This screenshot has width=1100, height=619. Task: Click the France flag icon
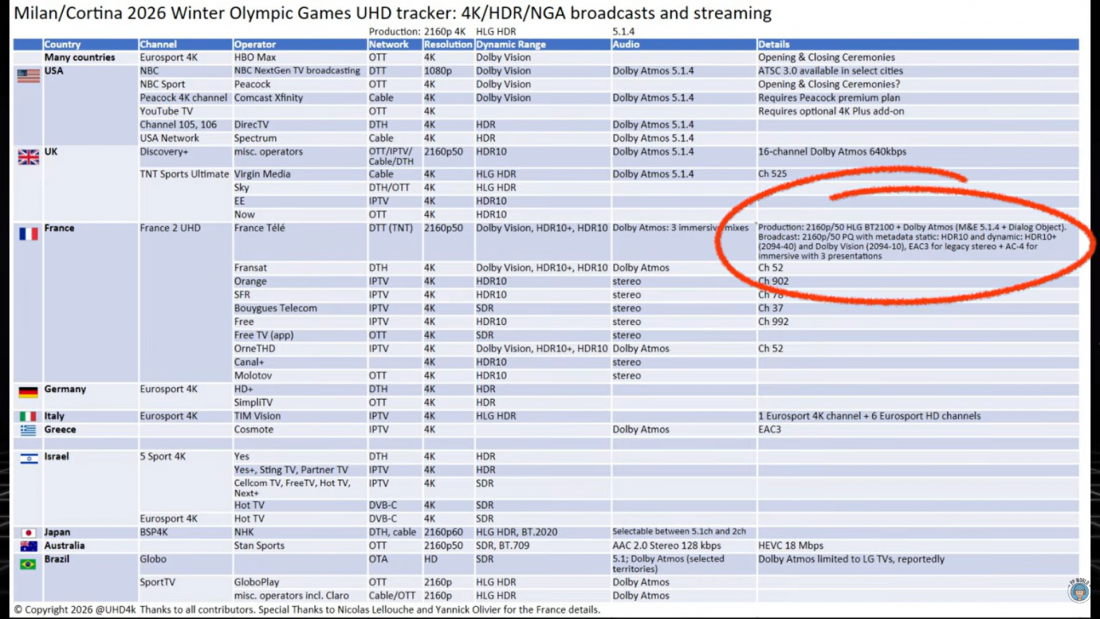pyautogui.click(x=28, y=234)
